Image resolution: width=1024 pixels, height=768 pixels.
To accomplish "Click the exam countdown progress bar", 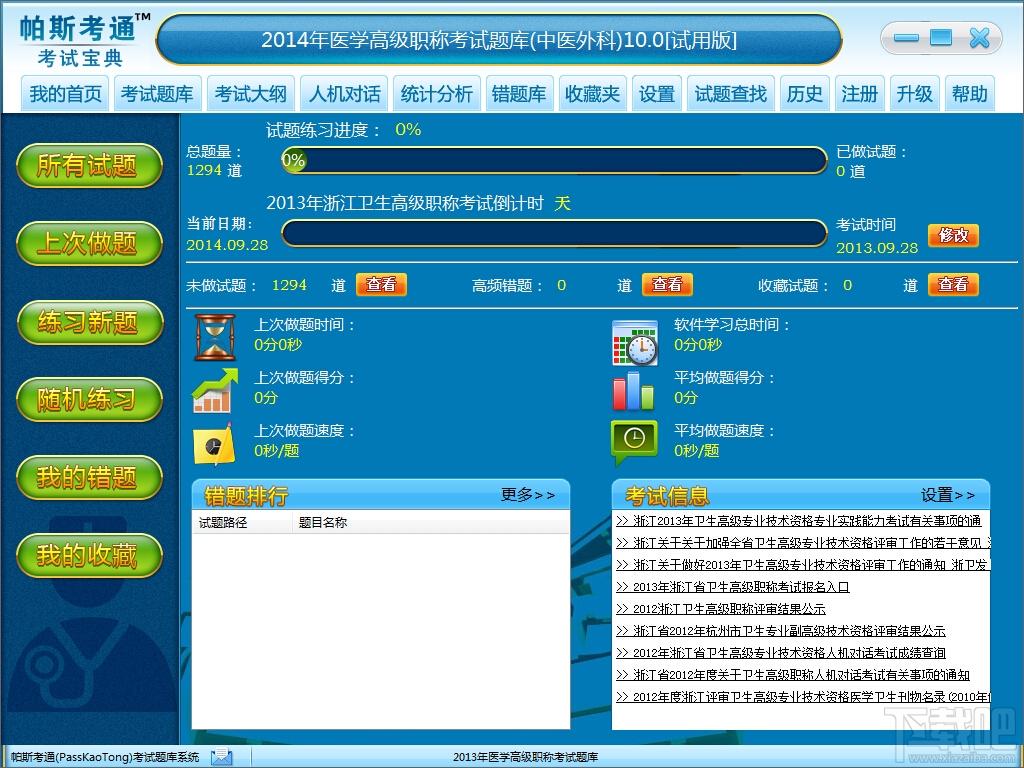I will [x=554, y=234].
